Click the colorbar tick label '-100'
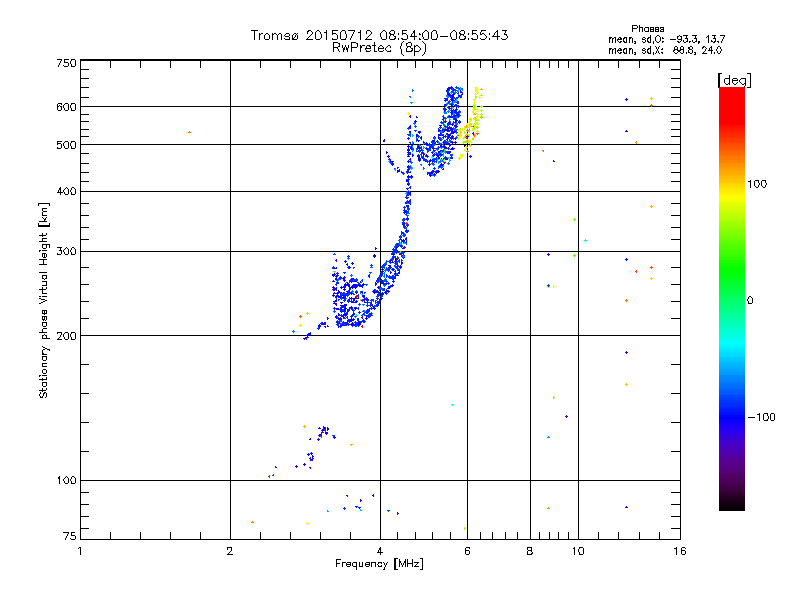Screen dimensions: 800x600 click(762, 417)
